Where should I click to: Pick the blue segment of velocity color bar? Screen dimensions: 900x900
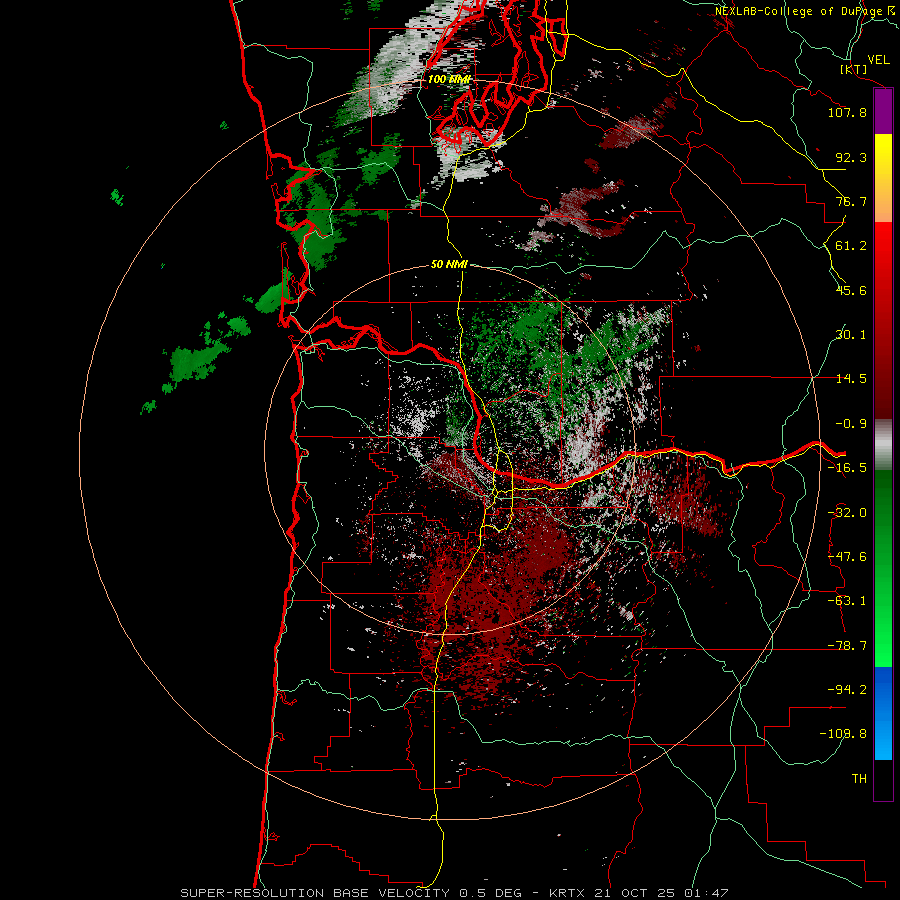(883, 713)
